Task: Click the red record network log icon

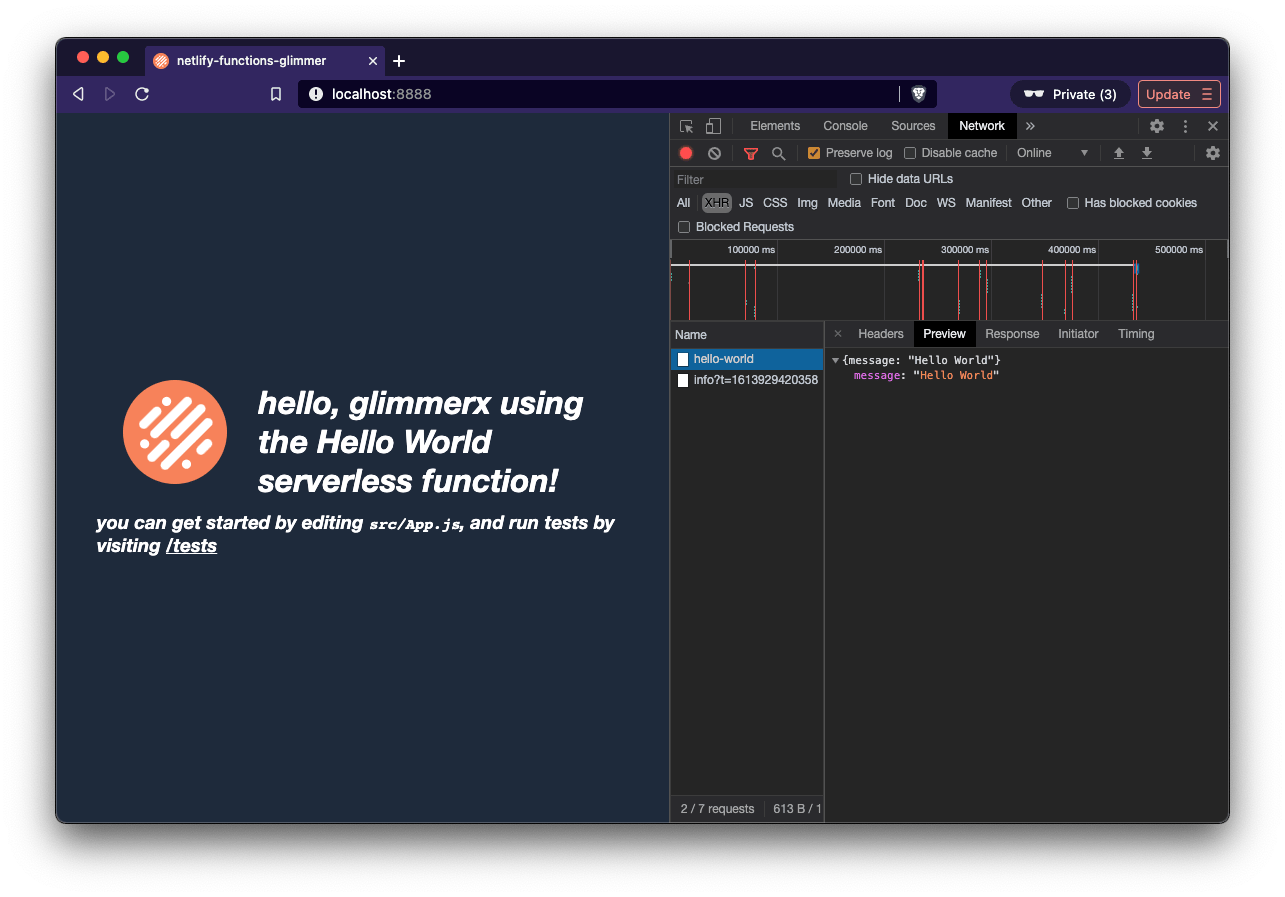Action: 685,153
